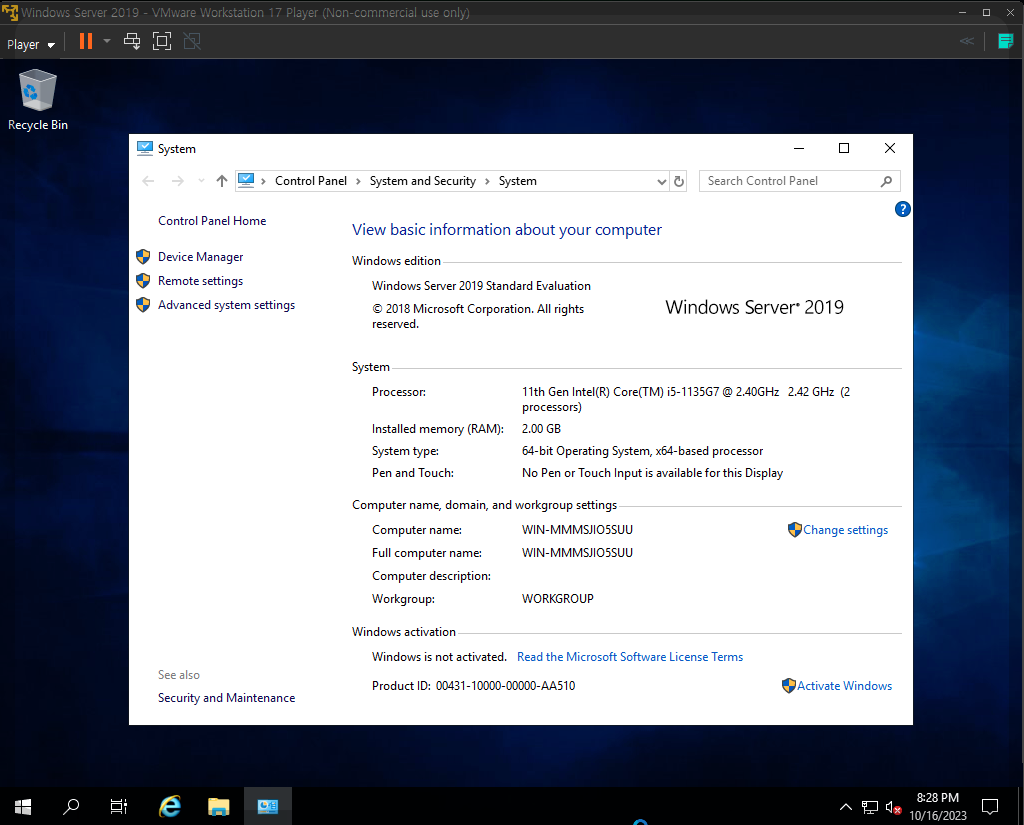Open the power options dropdown arrow next to pause
The width and height of the screenshot is (1024, 825).
[x=107, y=41]
